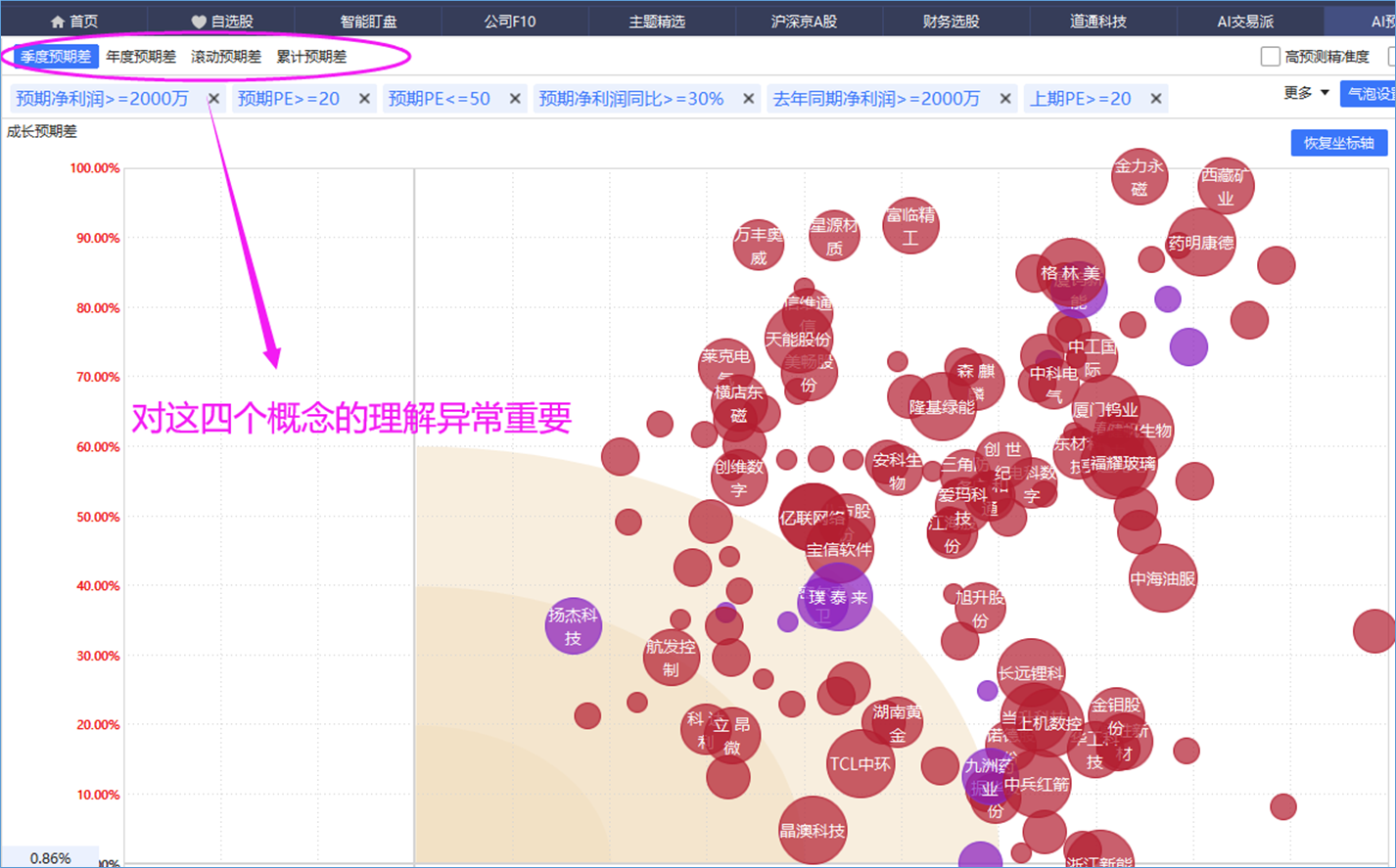Select the 西藏矿业 bubble
1396x868 pixels.
[1226, 186]
